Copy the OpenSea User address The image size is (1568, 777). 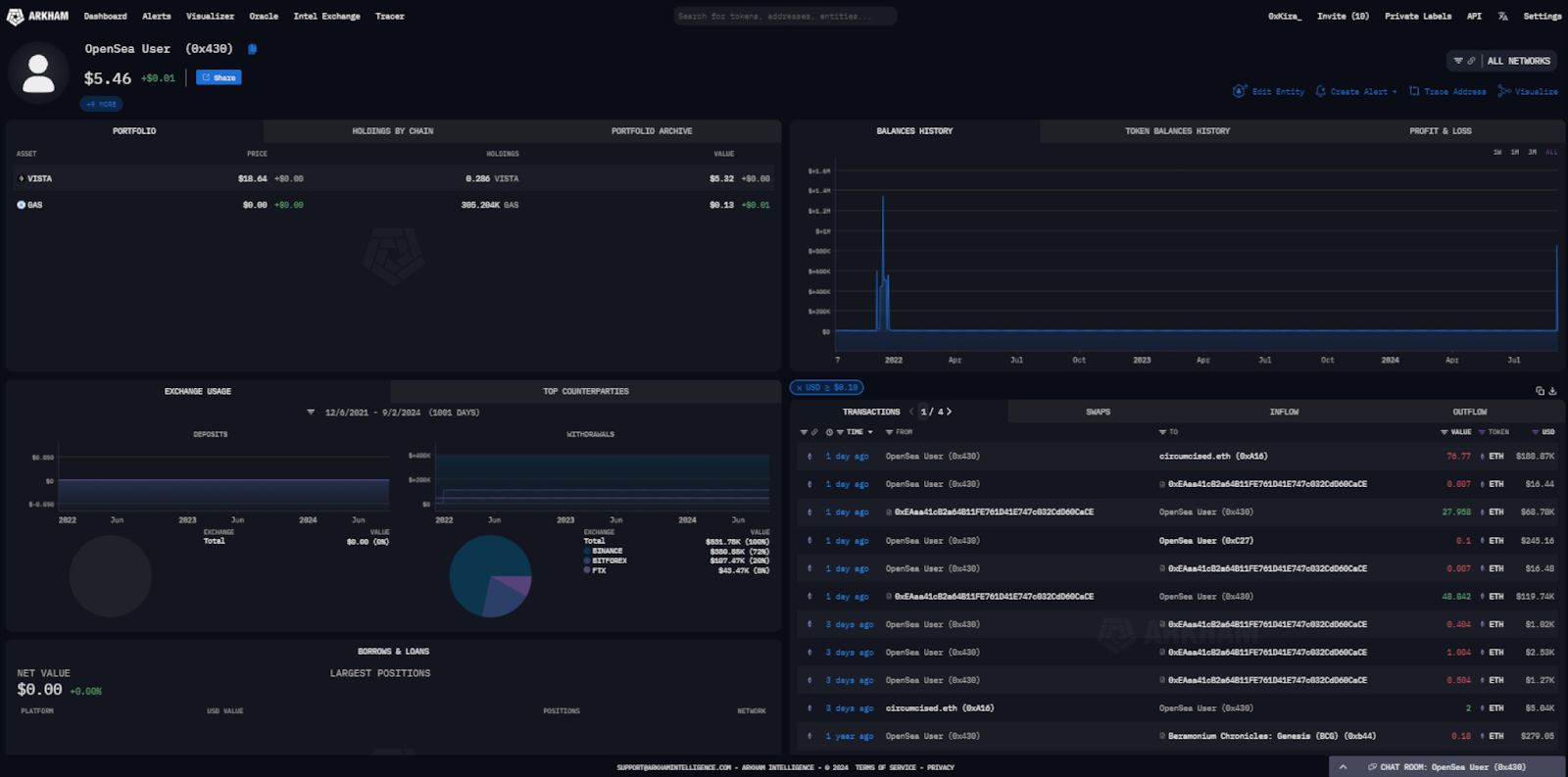click(x=252, y=49)
